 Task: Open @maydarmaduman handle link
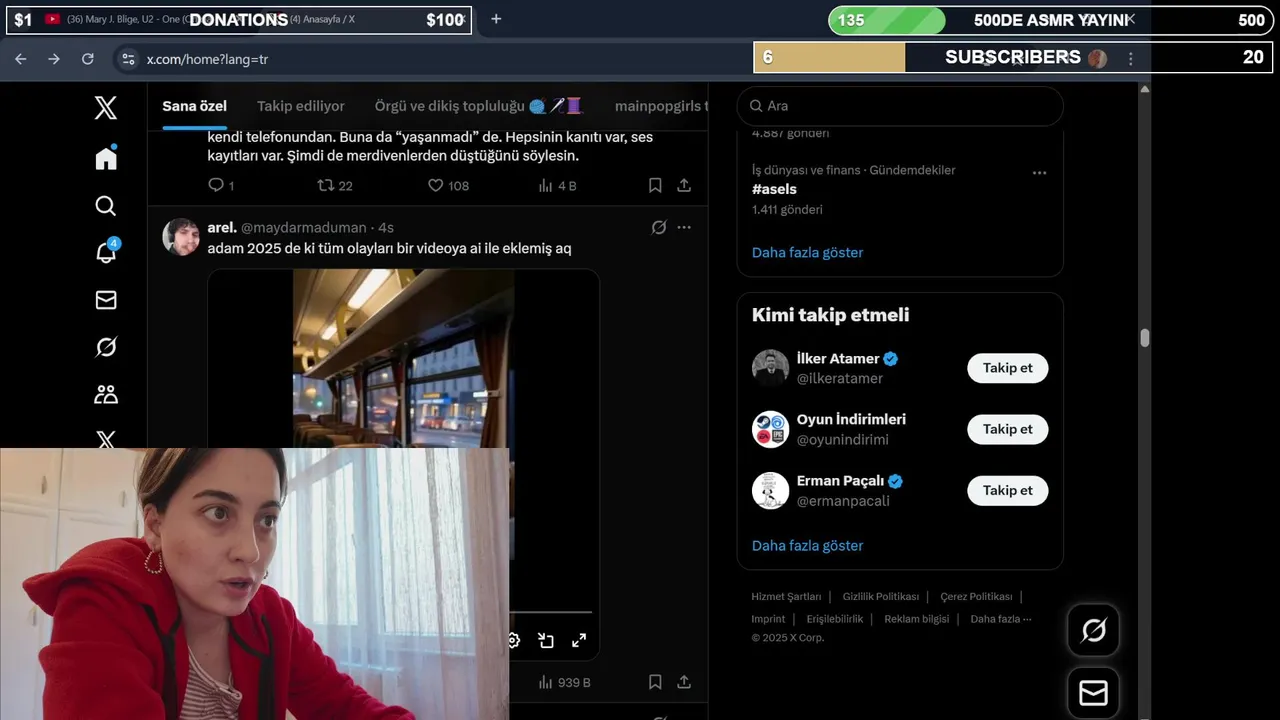[x=303, y=228]
